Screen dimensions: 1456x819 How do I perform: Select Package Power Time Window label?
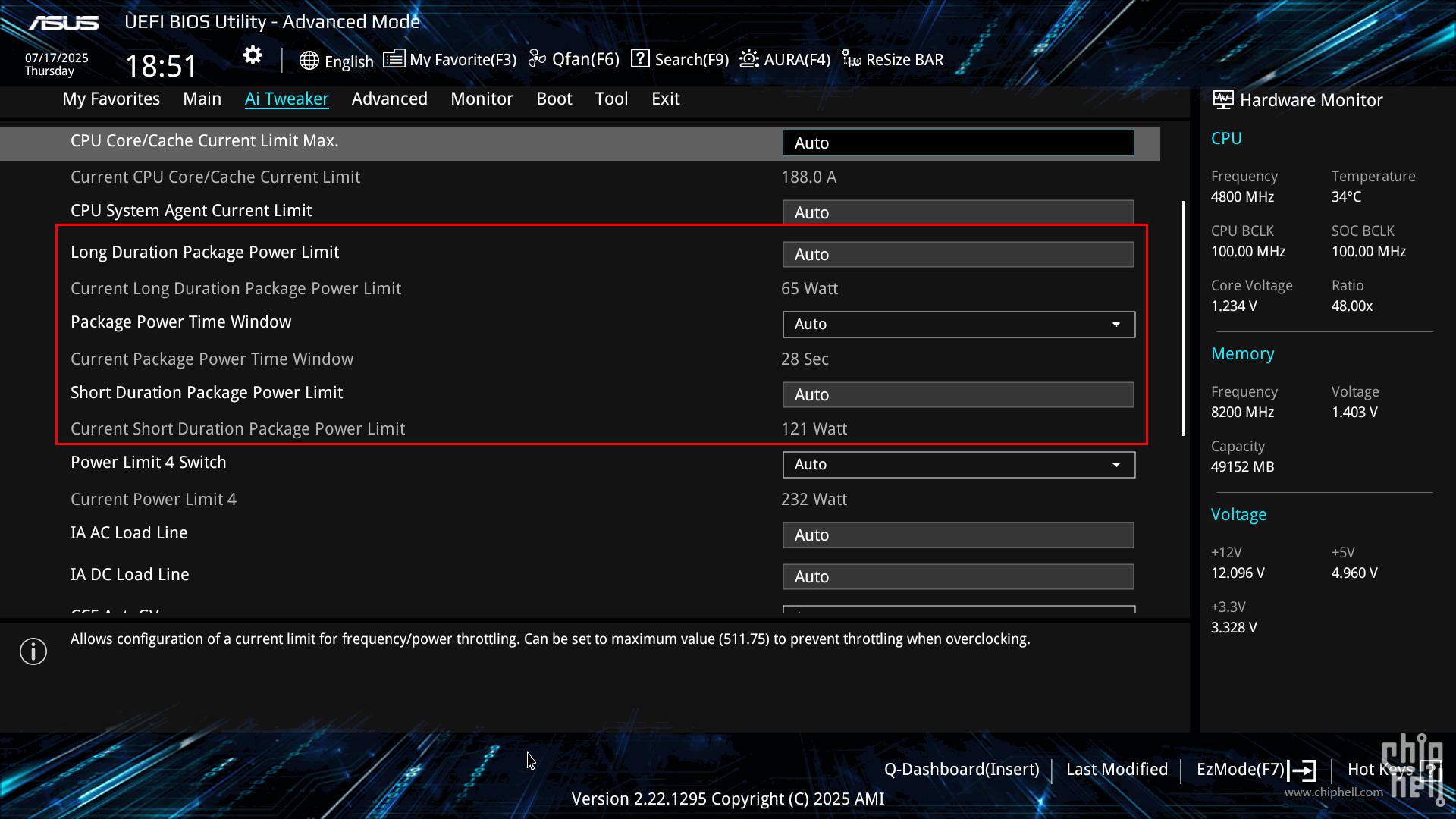tap(180, 322)
